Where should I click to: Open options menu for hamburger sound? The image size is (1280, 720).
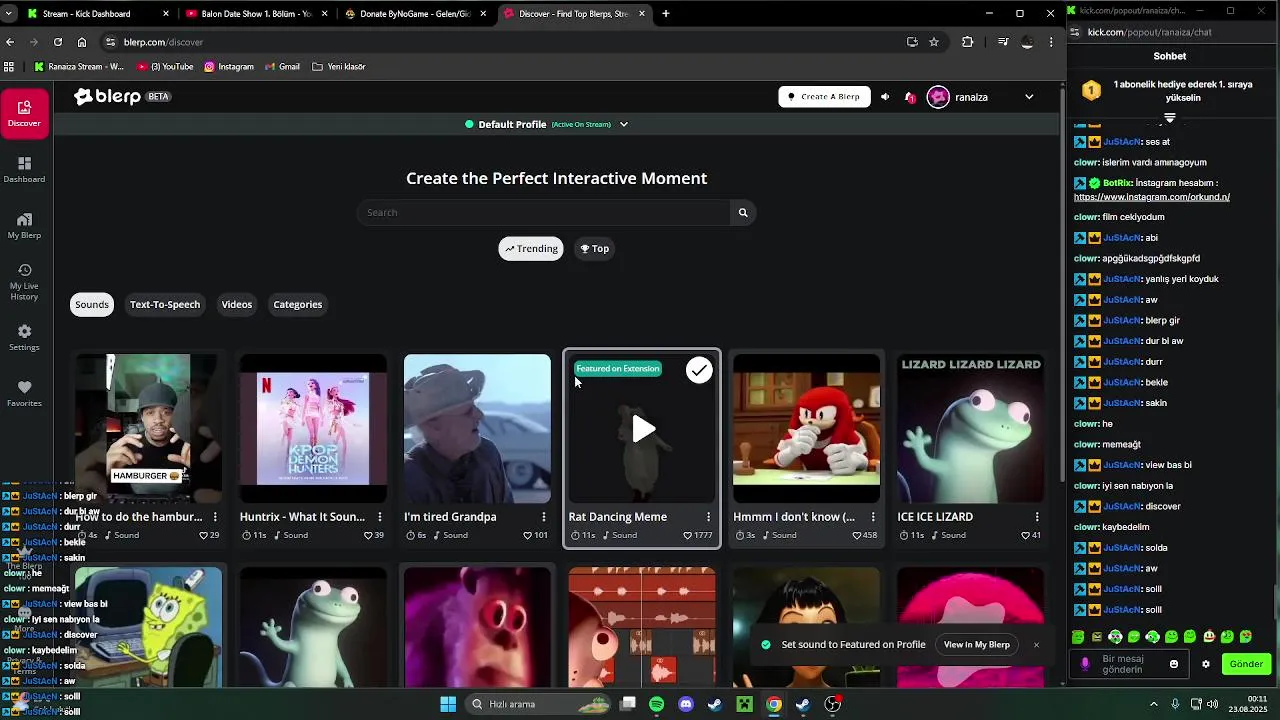(x=215, y=517)
